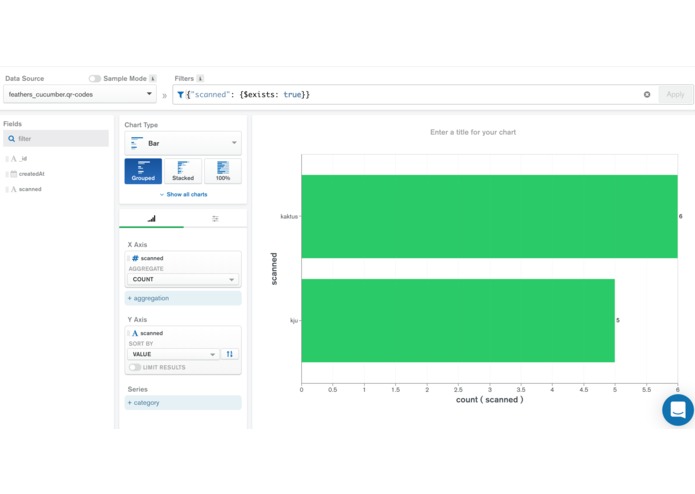Click the chart title placeholder
Viewport: 695px width, 494px height.
(473, 132)
